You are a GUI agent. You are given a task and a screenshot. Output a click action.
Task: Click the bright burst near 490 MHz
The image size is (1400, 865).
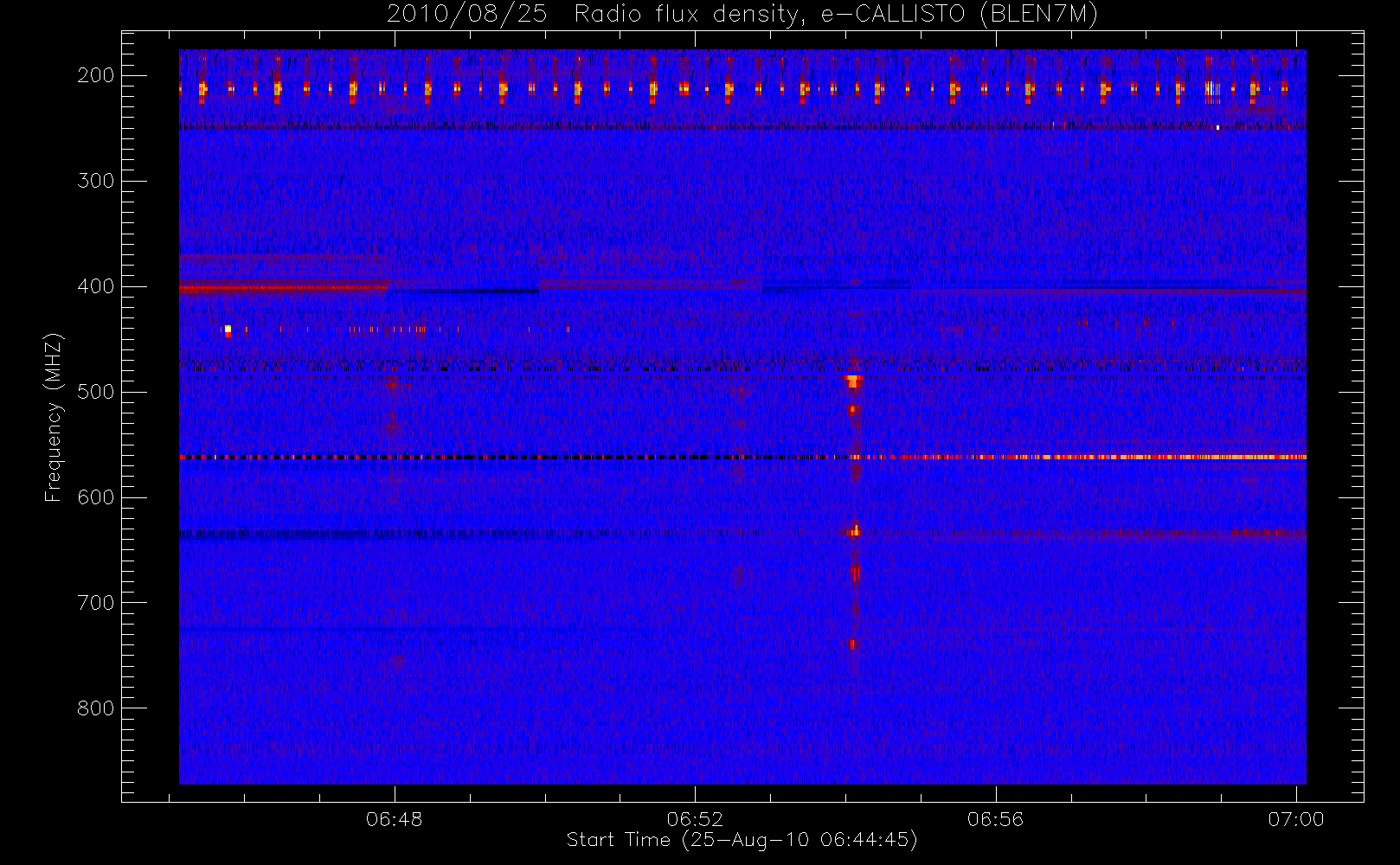point(854,381)
